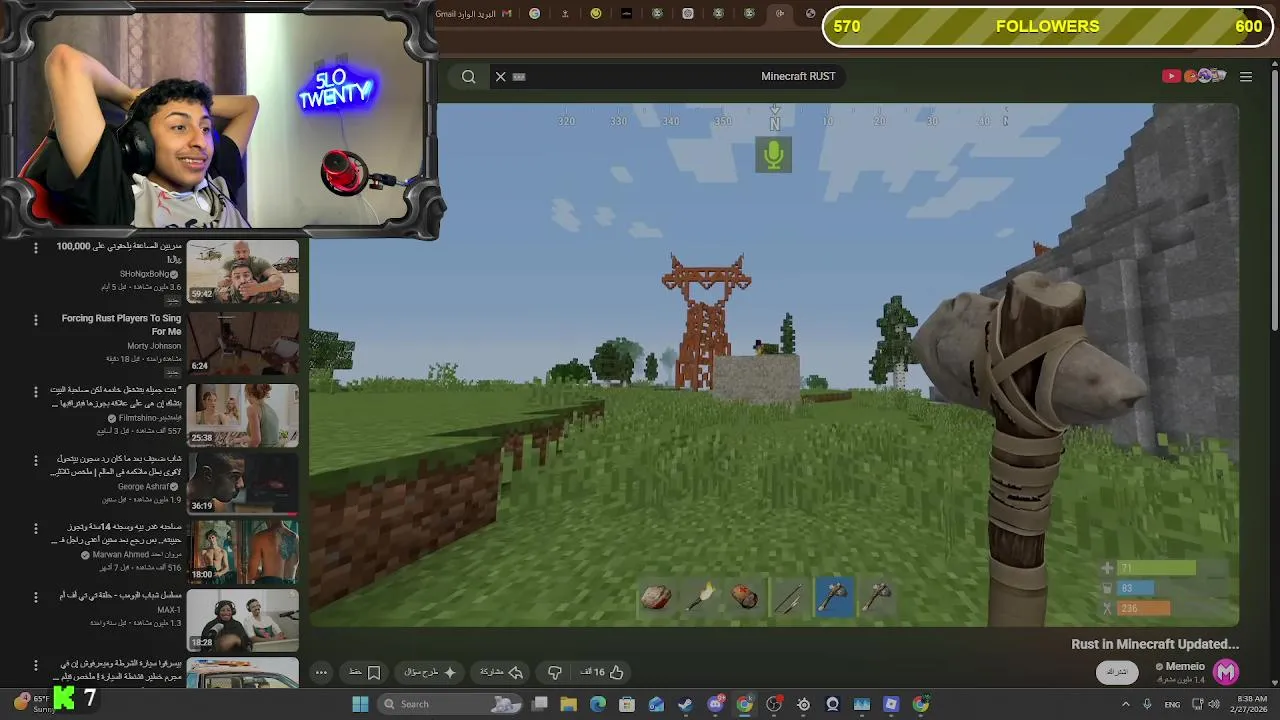Click the Rust in Minecraft Updated title

(x=1155, y=645)
